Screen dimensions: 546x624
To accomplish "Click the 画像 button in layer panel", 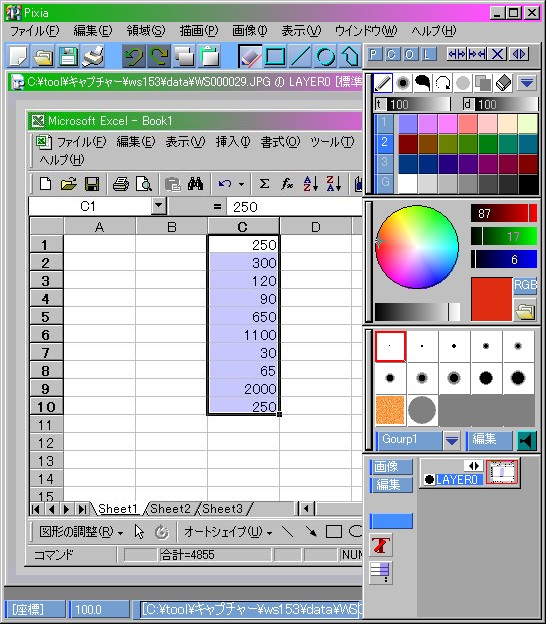I will click(x=391, y=467).
